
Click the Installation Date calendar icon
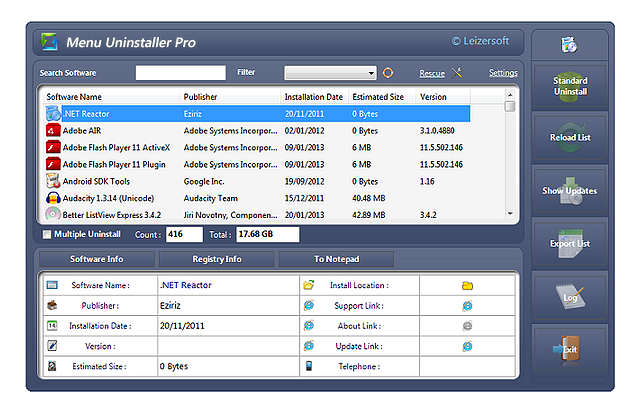pyautogui.click(x=52, y=326)
